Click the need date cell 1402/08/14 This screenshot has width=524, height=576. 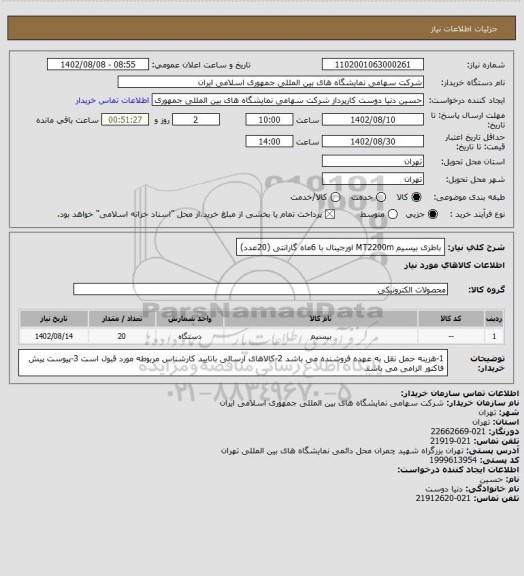coord(54,336)
